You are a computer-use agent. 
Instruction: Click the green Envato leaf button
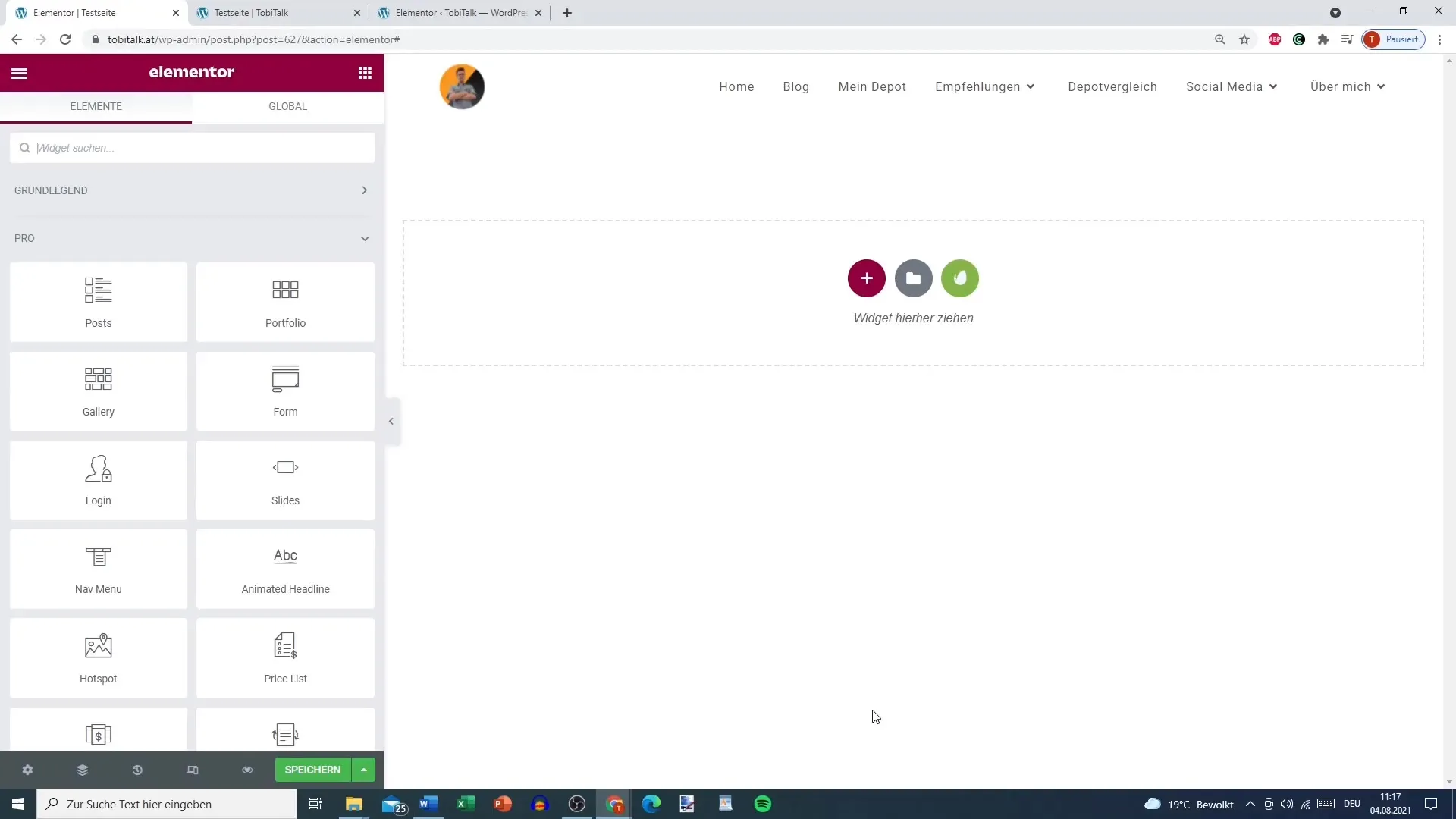click(x=959, y=278)
